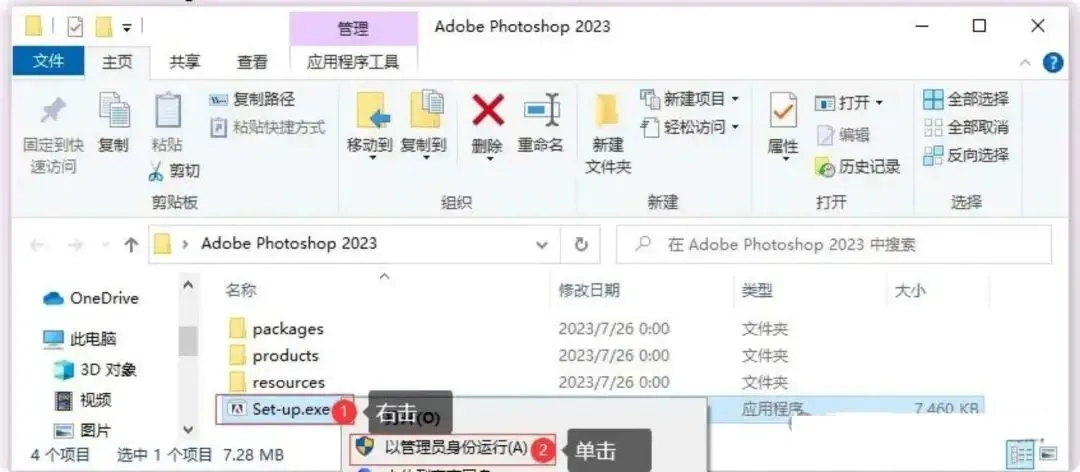Click the blue help question mark icon

[x=1053, y=63]
